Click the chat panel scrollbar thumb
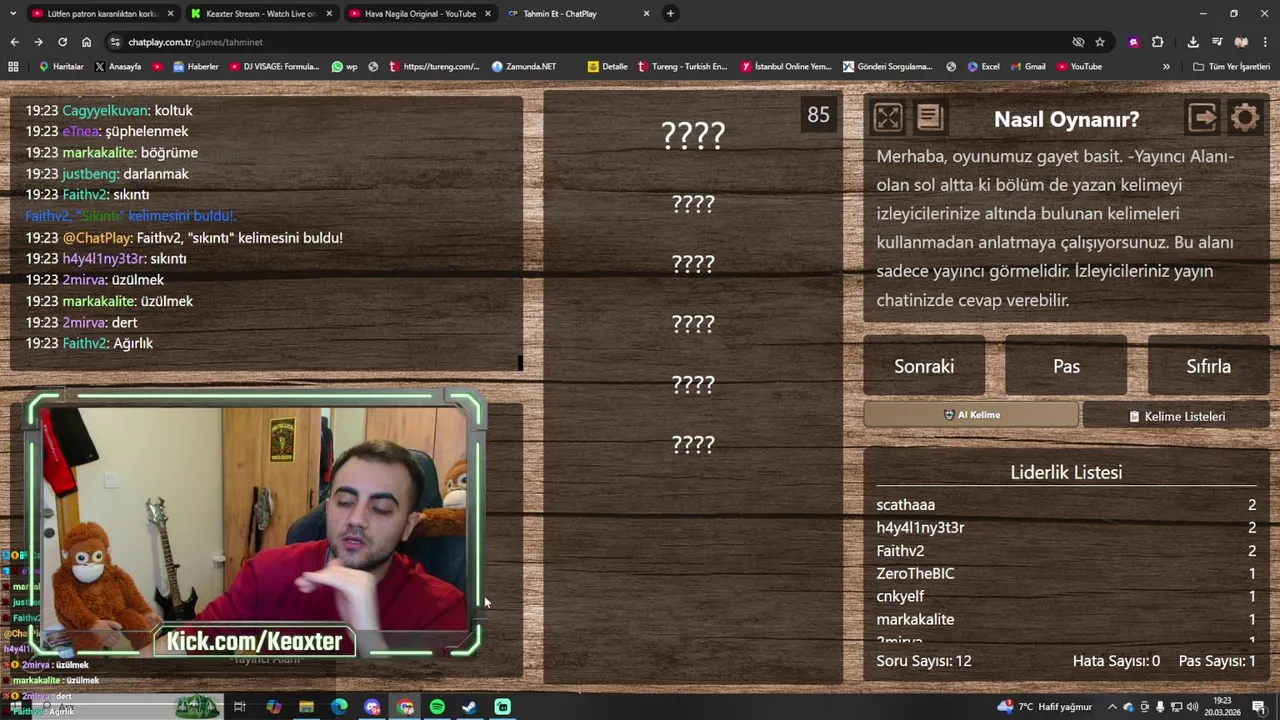Viewport: 1280px width, 720px height. (520, 362)
